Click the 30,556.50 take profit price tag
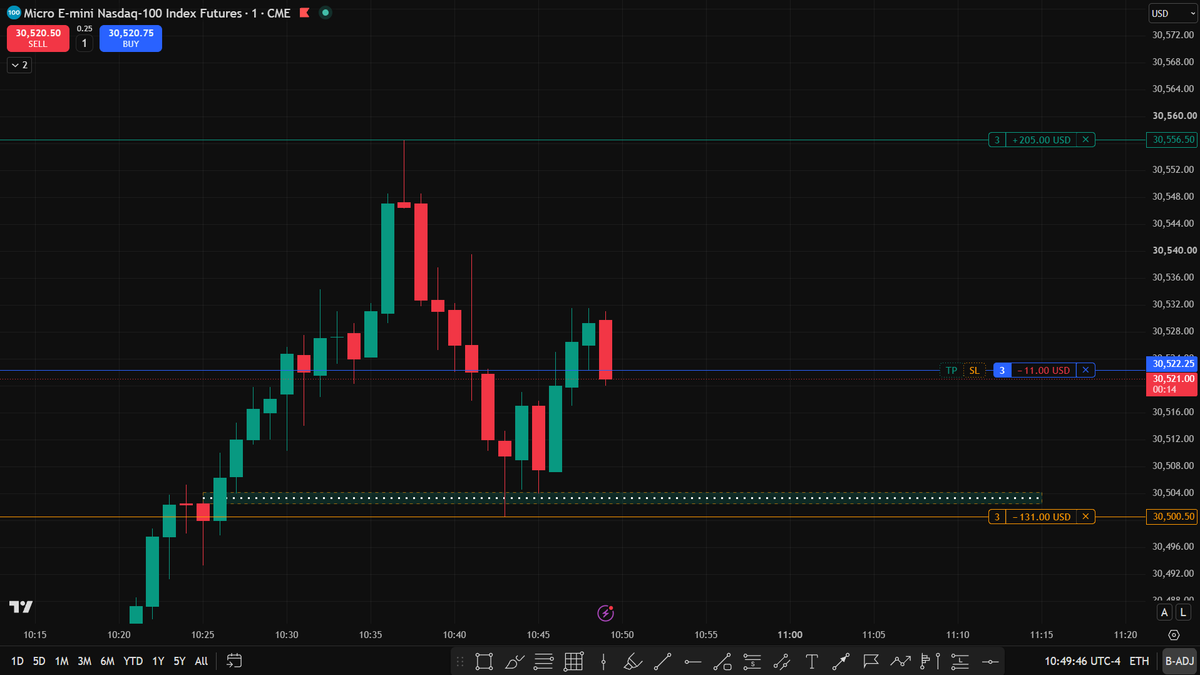This screenshot has width=1200, height=675. (1172, 140)
